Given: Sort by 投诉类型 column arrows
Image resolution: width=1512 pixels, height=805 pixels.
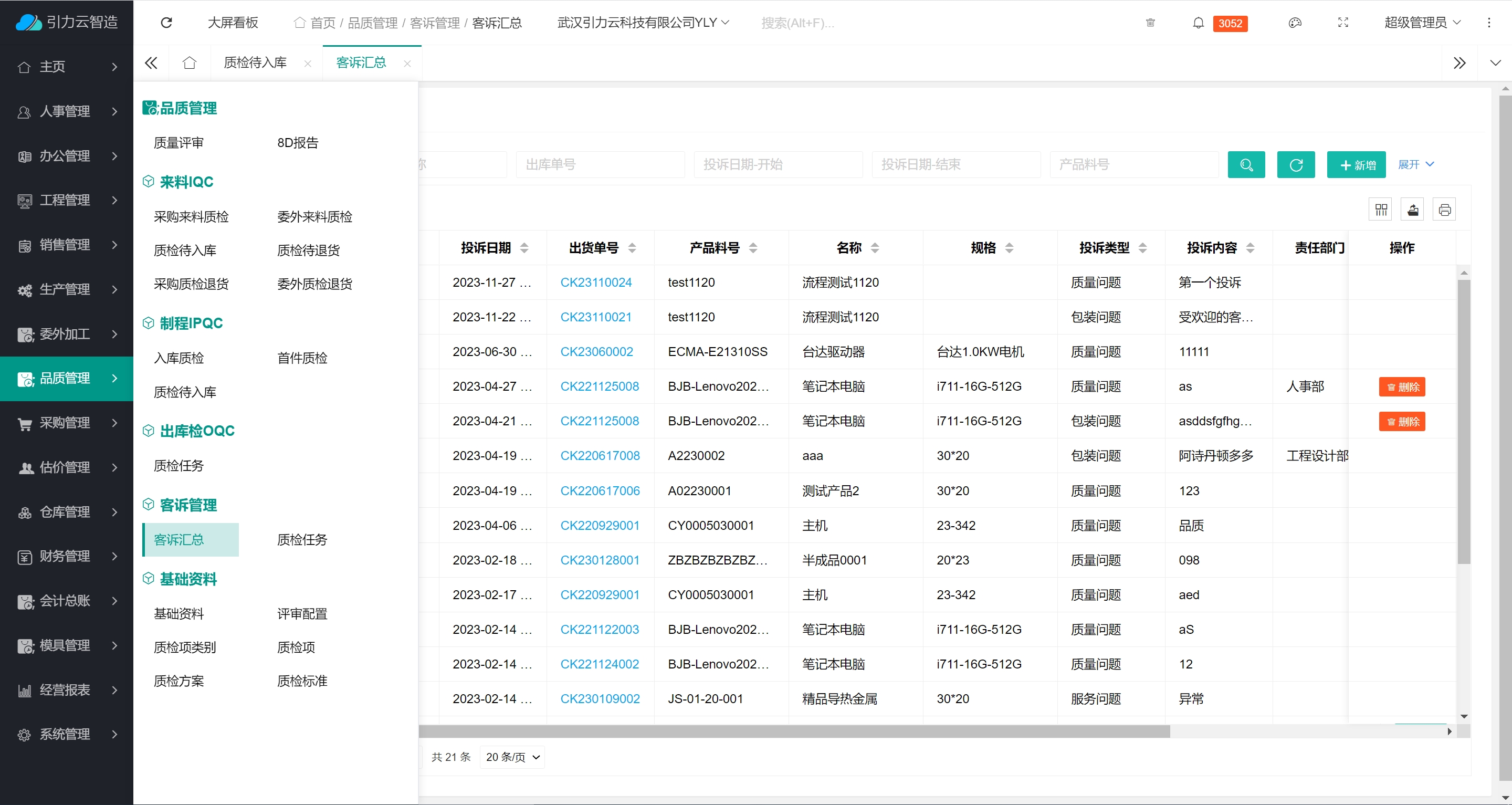Looking at the screenshot, I should tap(1142, 248).
